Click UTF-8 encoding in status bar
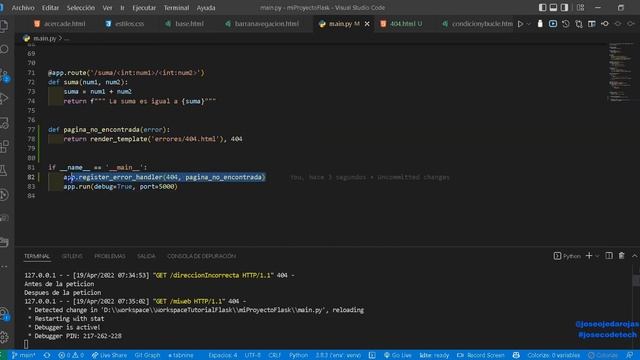Image resolution: width=640 pixels, height=360 pixels. point(253,355)
